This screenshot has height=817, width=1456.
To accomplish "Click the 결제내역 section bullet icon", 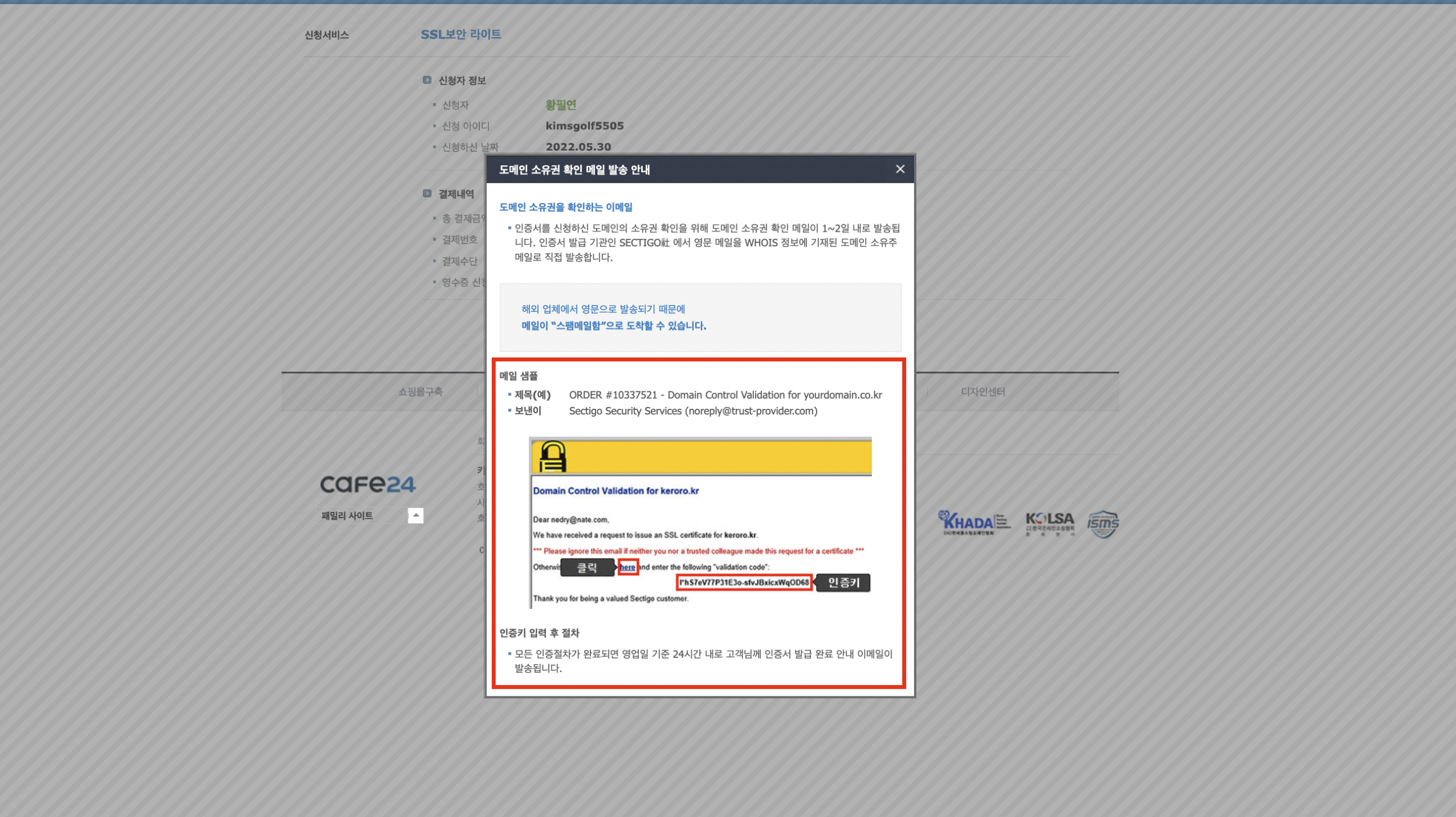I will [x=427, y=193].
